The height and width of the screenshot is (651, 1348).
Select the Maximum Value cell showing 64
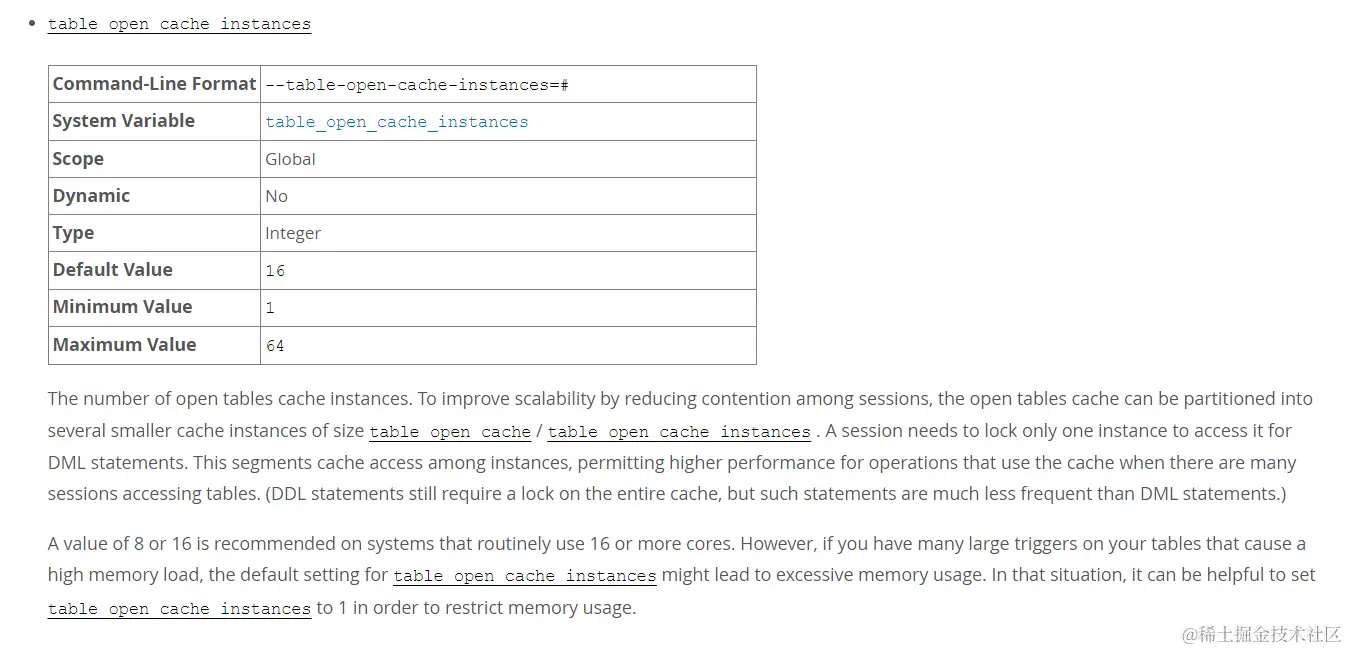pos(508,345)
